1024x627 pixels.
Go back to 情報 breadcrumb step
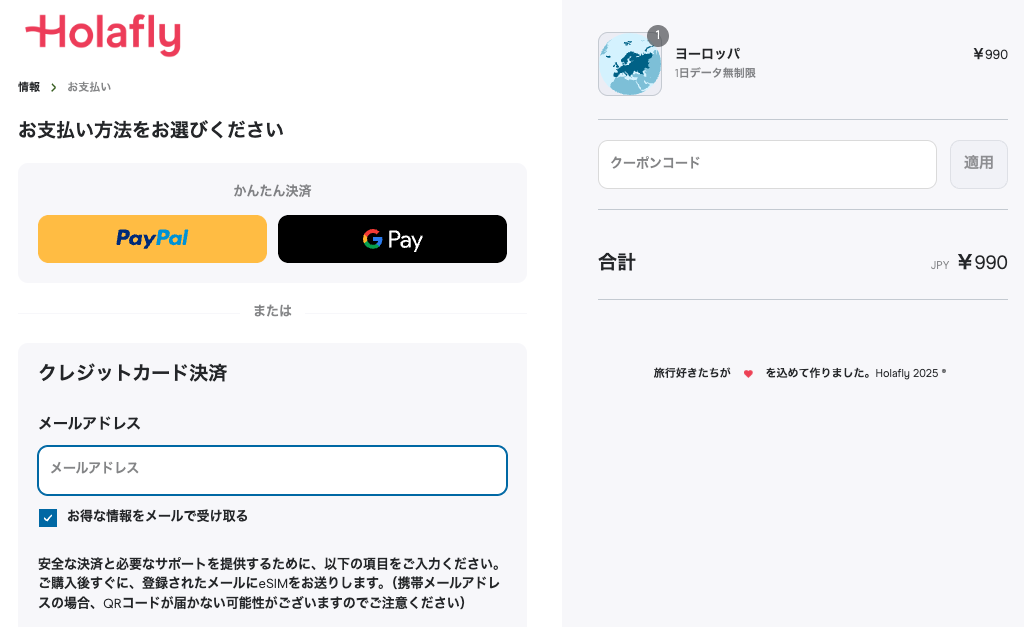pyautogui.click(x=29, y=87)
